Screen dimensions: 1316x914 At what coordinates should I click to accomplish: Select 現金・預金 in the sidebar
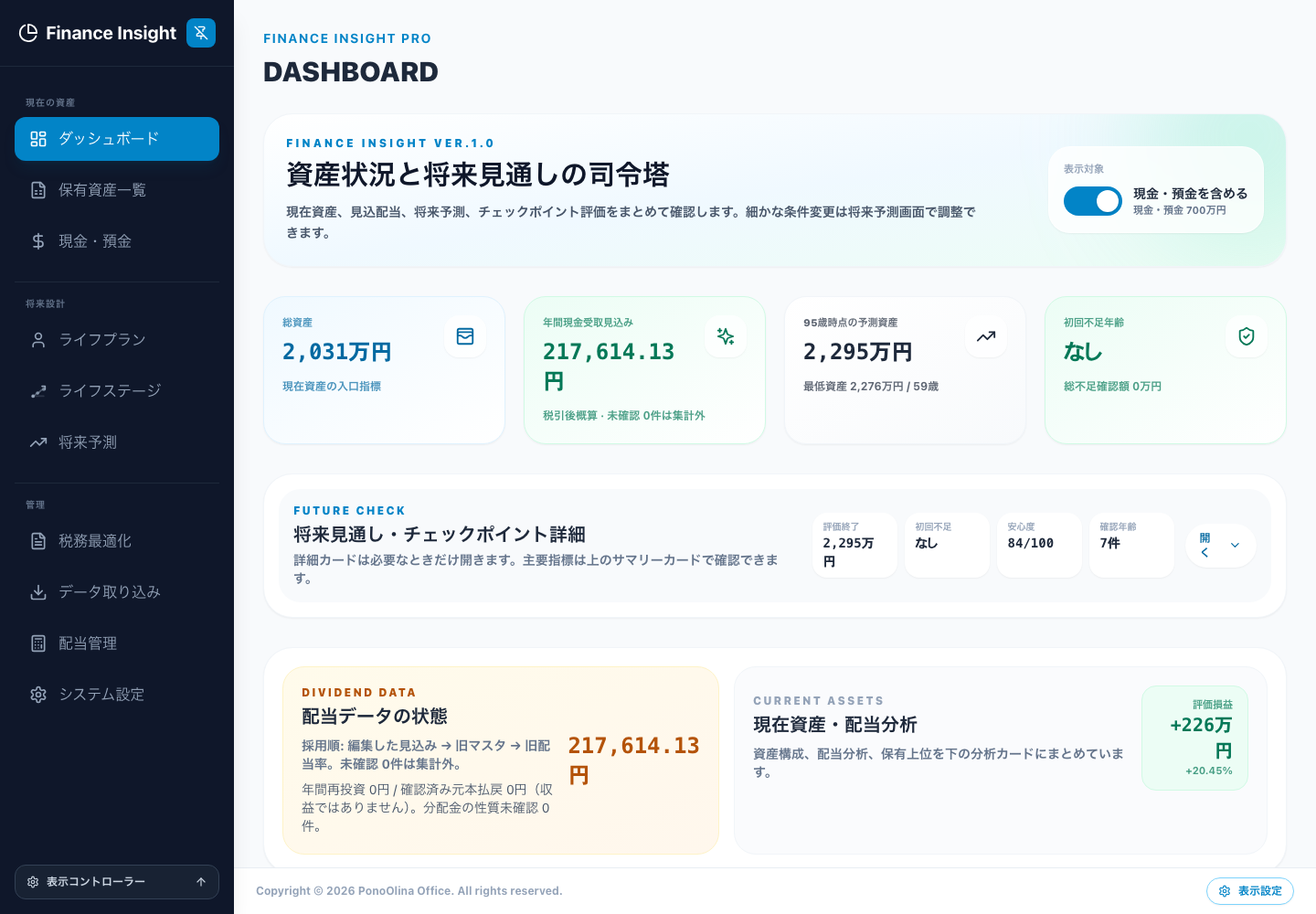click(117, 241)
